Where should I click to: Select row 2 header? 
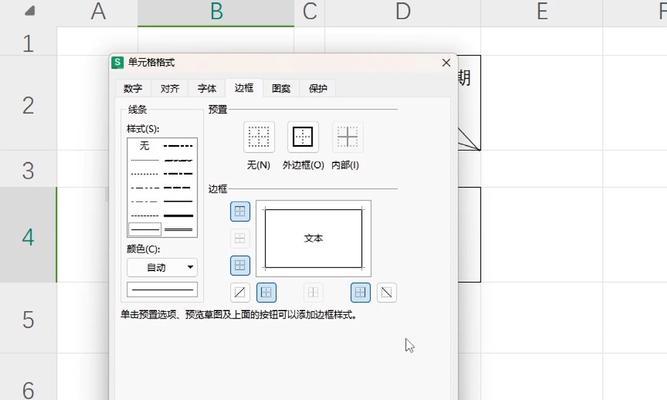(x=28, y=103)
